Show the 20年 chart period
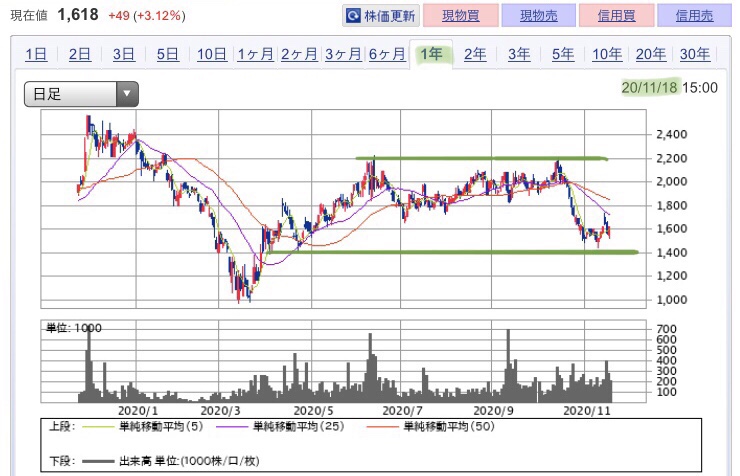 tap(651, 54)
